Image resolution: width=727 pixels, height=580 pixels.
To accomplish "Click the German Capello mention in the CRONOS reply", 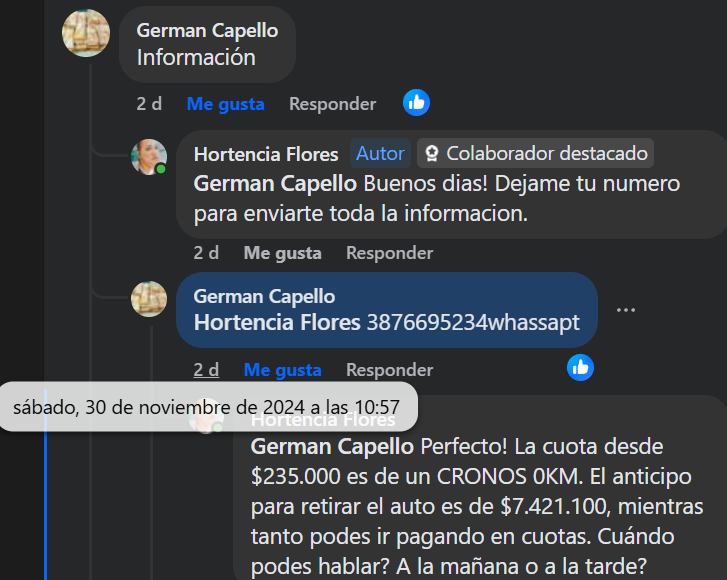I will point(332,445).
